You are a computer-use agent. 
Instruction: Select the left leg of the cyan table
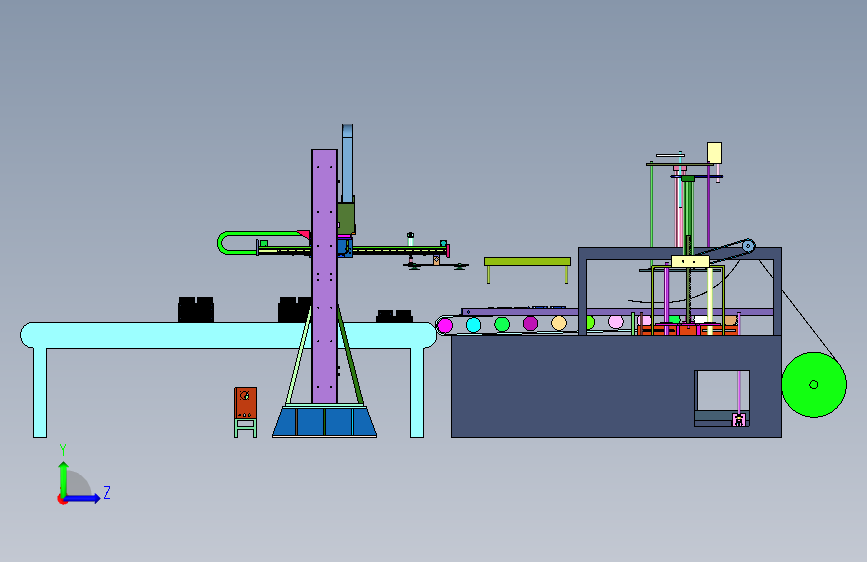(40, 393)
